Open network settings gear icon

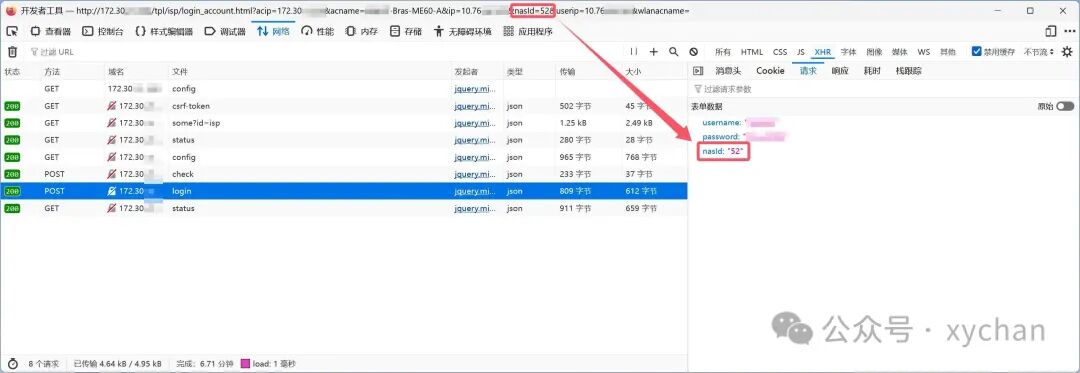pos(1067,52)
